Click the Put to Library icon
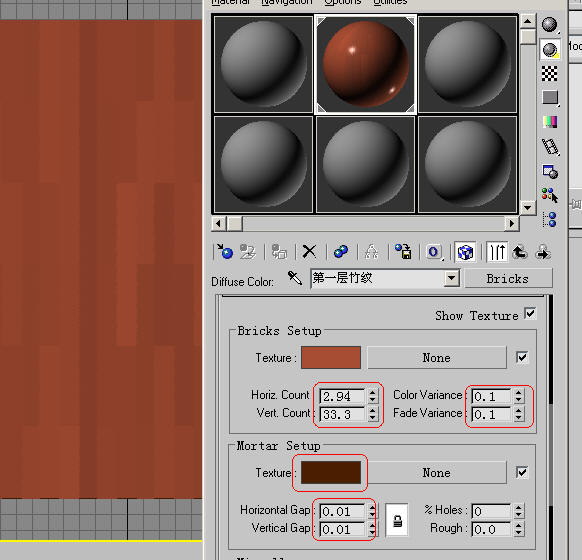582x560 pixels. tap(403, 252)
